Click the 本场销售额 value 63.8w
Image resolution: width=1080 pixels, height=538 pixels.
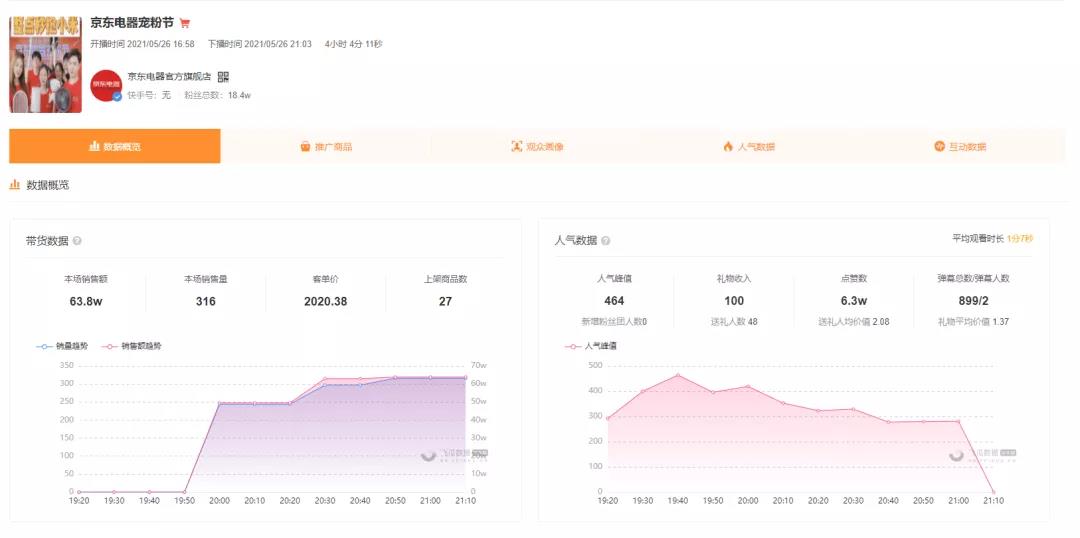[x=86, y=301]
